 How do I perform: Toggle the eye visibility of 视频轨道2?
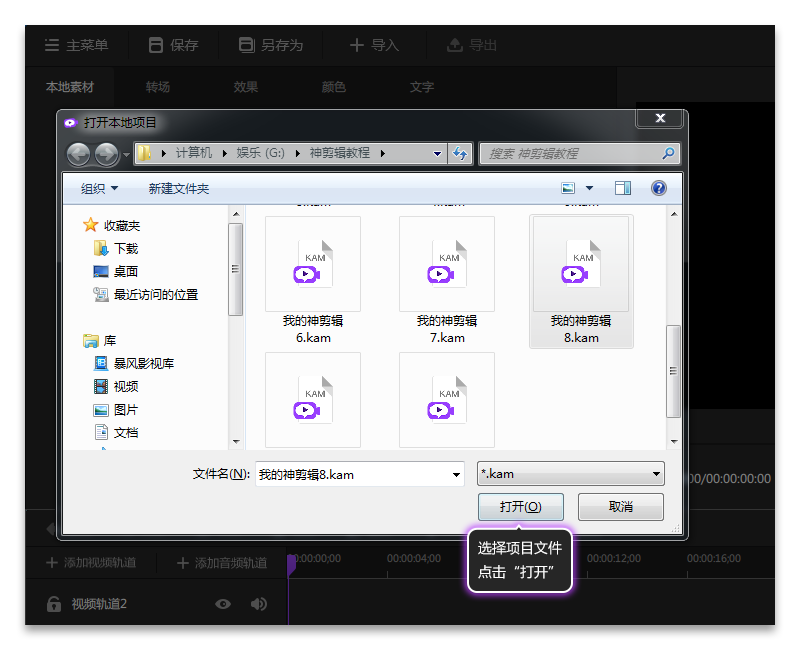(x=222, y=604)
